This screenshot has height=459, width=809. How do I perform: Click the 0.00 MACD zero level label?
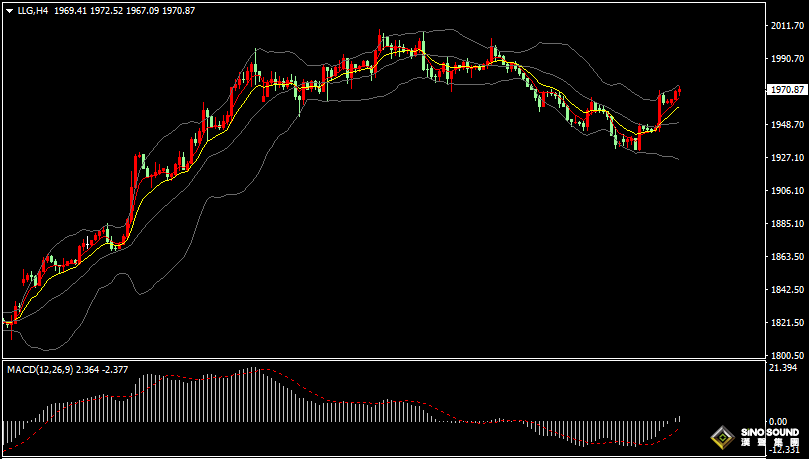point(778,422)
